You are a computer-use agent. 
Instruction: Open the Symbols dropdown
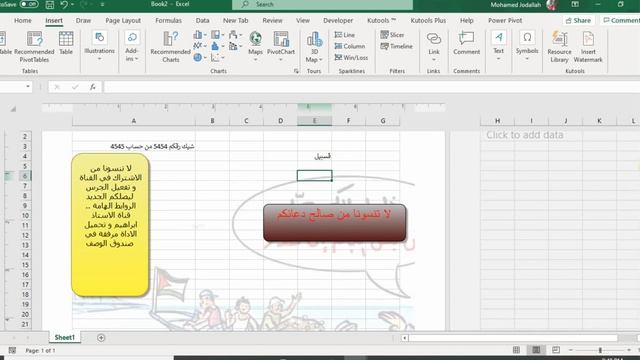click(x=527, y=46)
